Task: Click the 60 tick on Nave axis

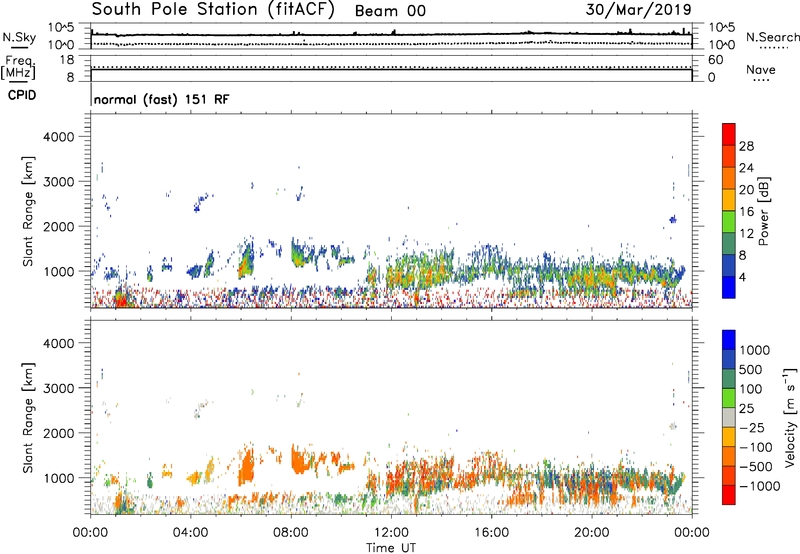Action: pos(715,60)
